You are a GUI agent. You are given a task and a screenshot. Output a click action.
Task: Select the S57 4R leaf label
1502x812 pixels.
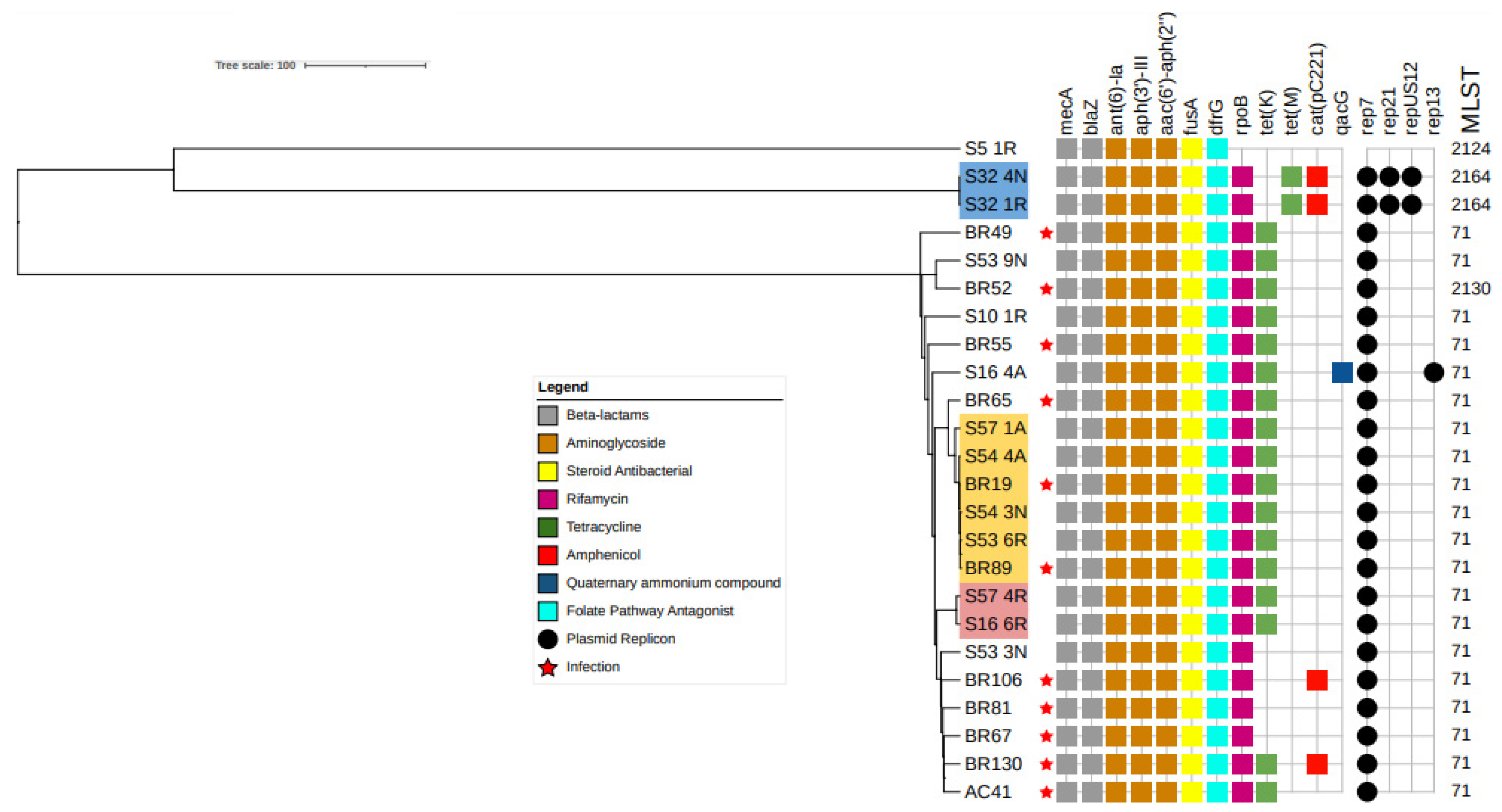click(995, 596)
